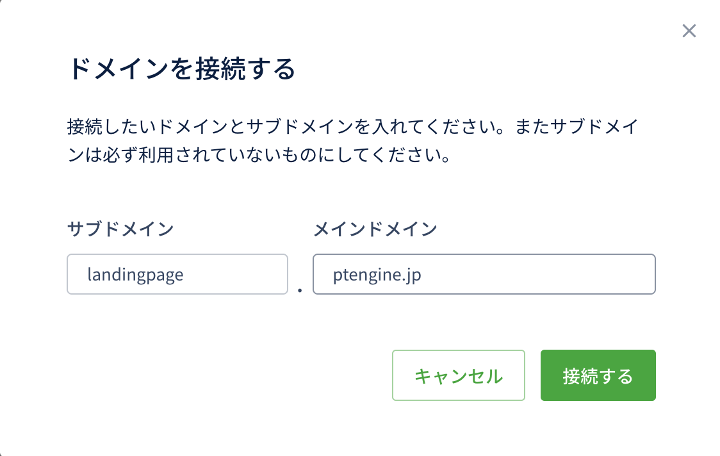720x456 pixels.
Task: Click the empty right end of the サブドメイン box
Action: click(x=273, y=274)
